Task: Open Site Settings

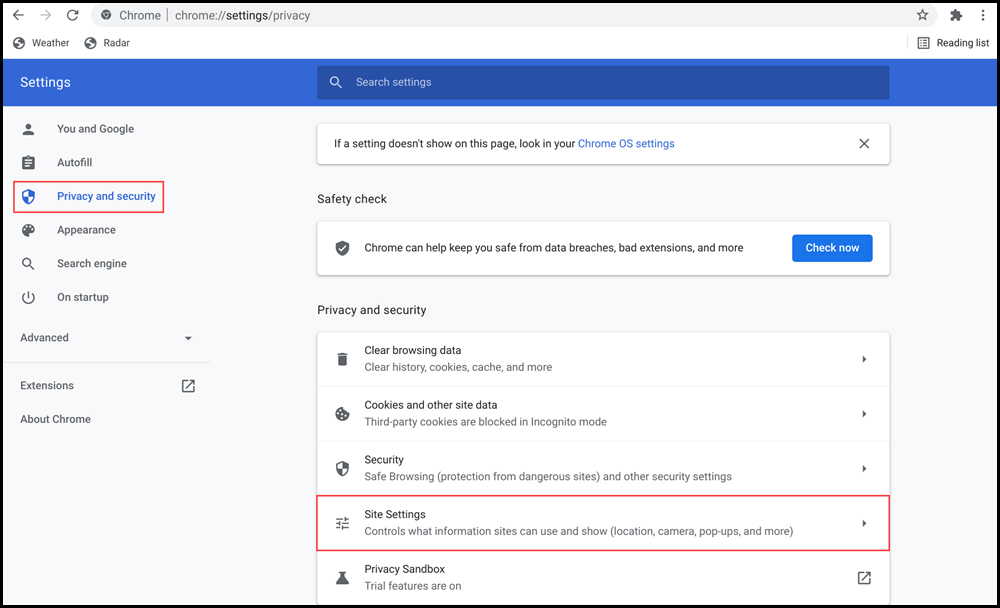Action: click(x=603, y=523)
